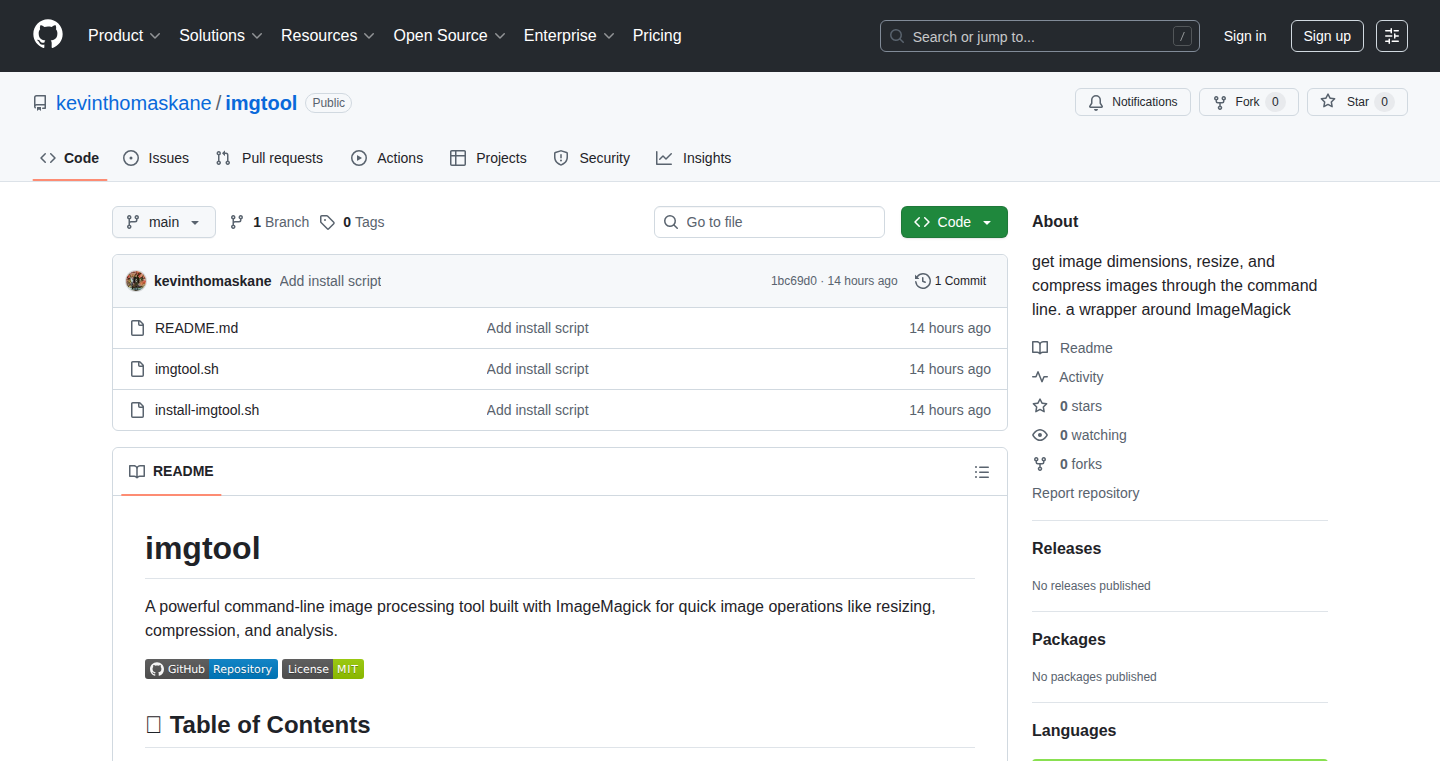View the 0 Tags link
This screenshot has height=761, width=1440.
352,222
